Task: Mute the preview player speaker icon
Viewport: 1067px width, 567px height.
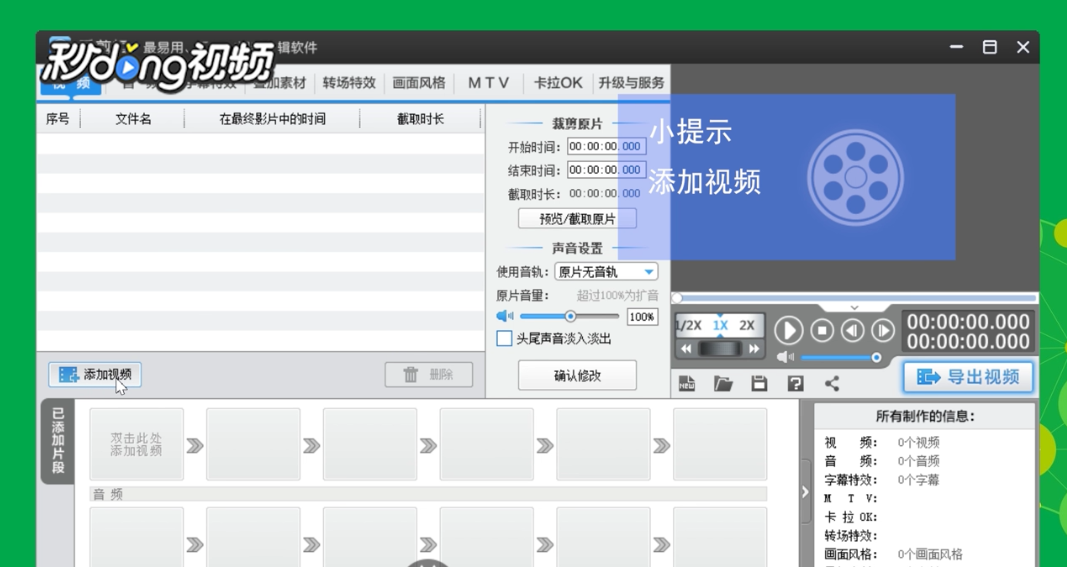Action: 785,357
